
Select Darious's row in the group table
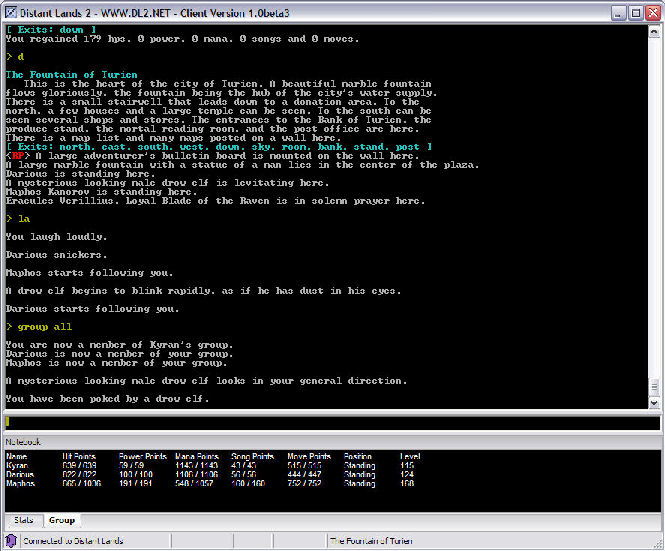pyautogui.click(x=200, y=475)
